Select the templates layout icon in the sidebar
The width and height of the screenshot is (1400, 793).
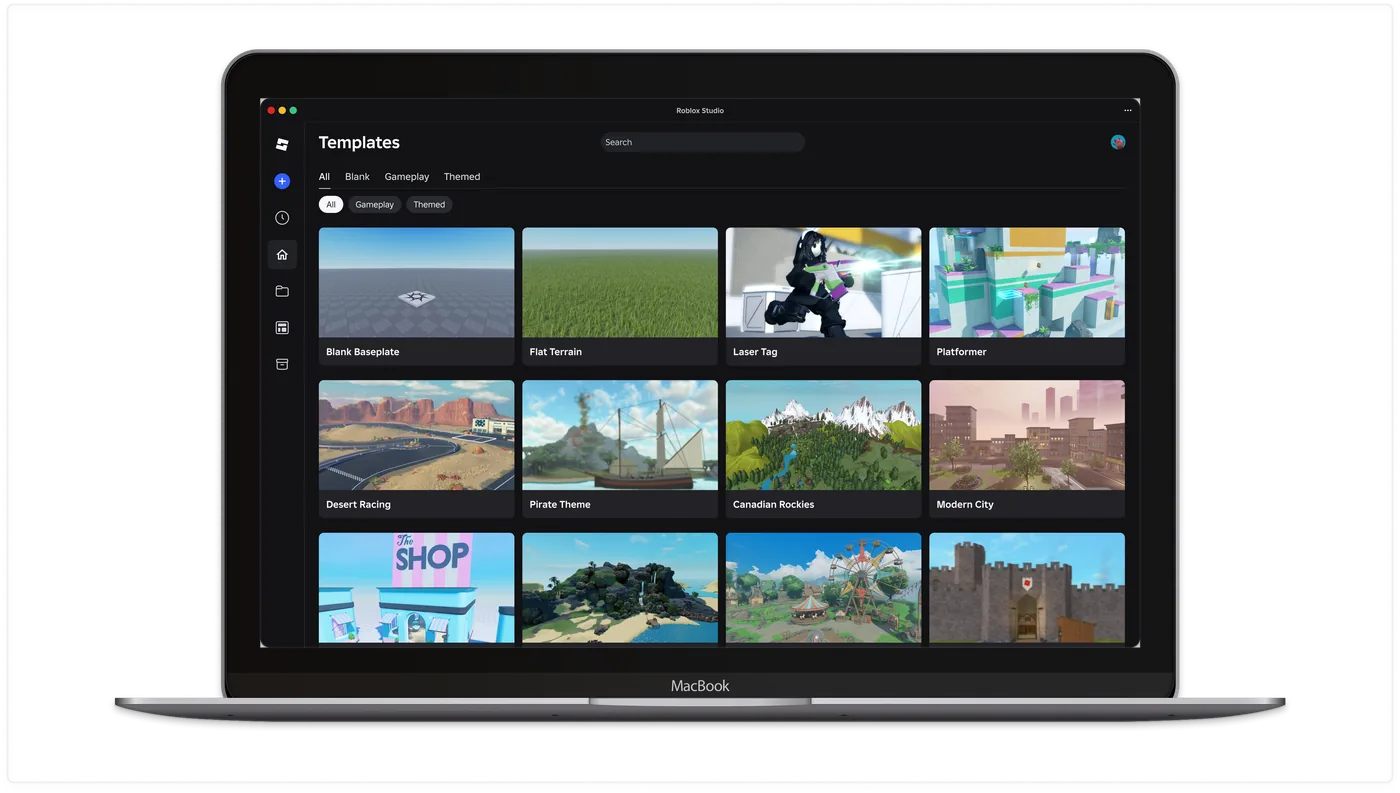point(282,328)
